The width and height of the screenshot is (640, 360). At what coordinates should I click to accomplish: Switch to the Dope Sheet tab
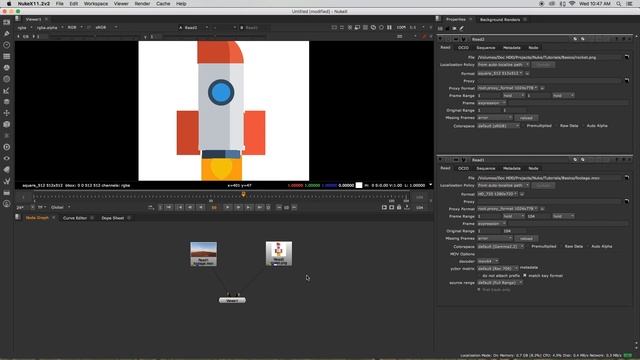pyautogui.click(x=113, y=218)
